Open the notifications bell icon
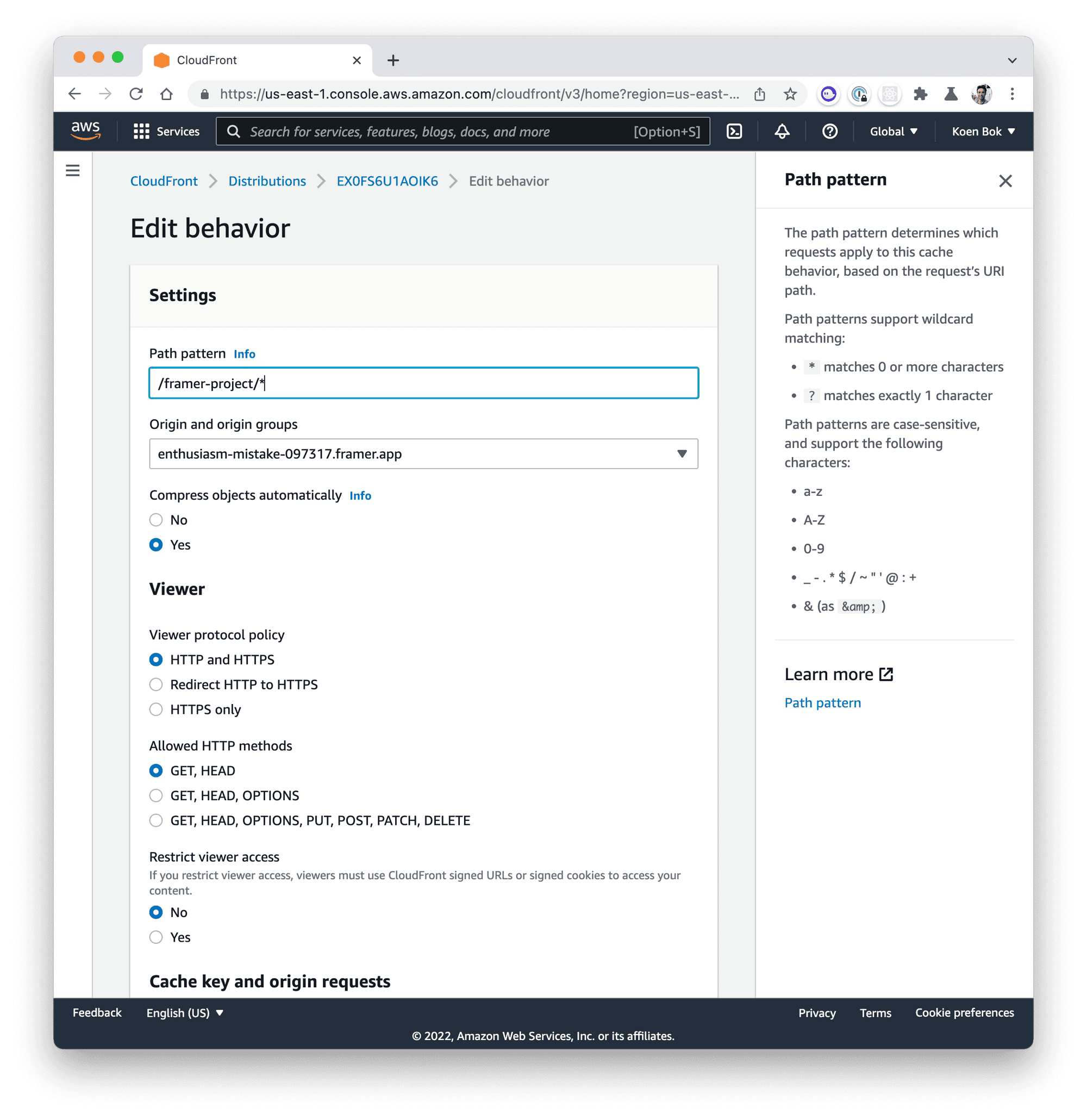Screen dimensions: 1087x1120 coord(782,132)
